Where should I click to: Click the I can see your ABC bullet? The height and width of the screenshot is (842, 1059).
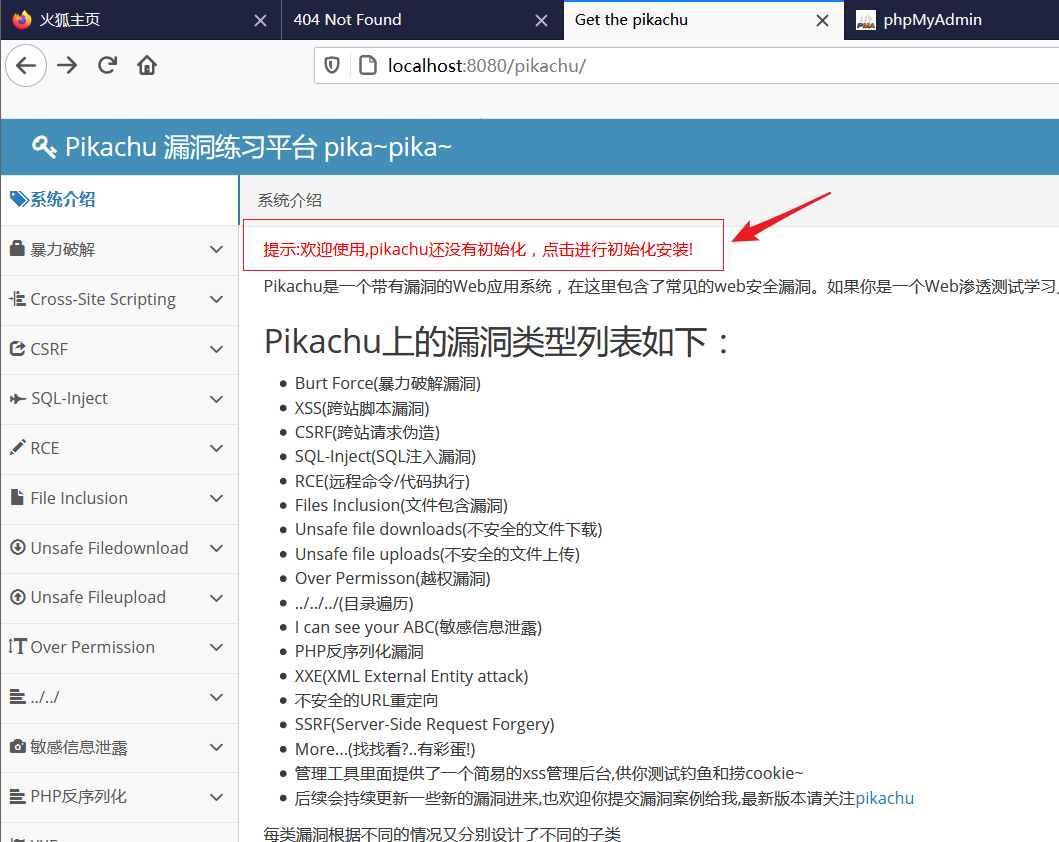418,627
